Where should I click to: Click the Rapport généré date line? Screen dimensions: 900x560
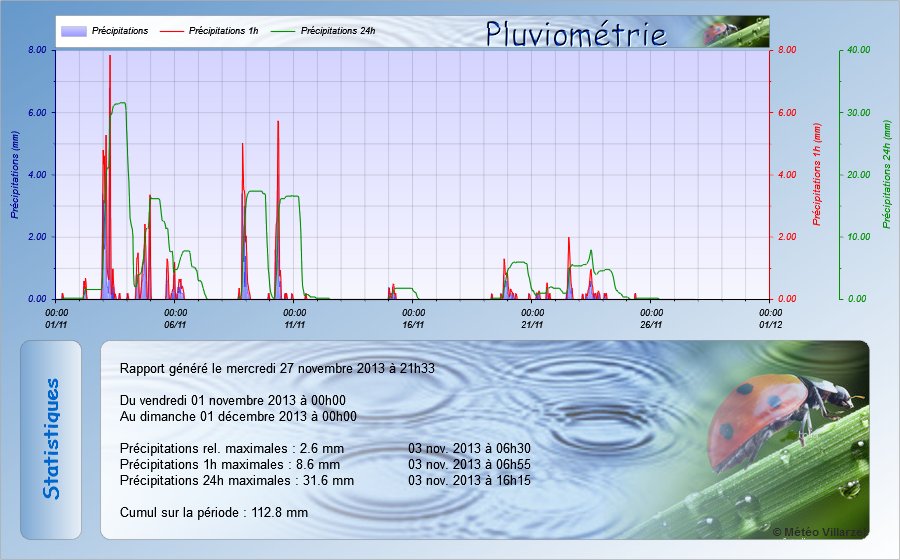277,368
